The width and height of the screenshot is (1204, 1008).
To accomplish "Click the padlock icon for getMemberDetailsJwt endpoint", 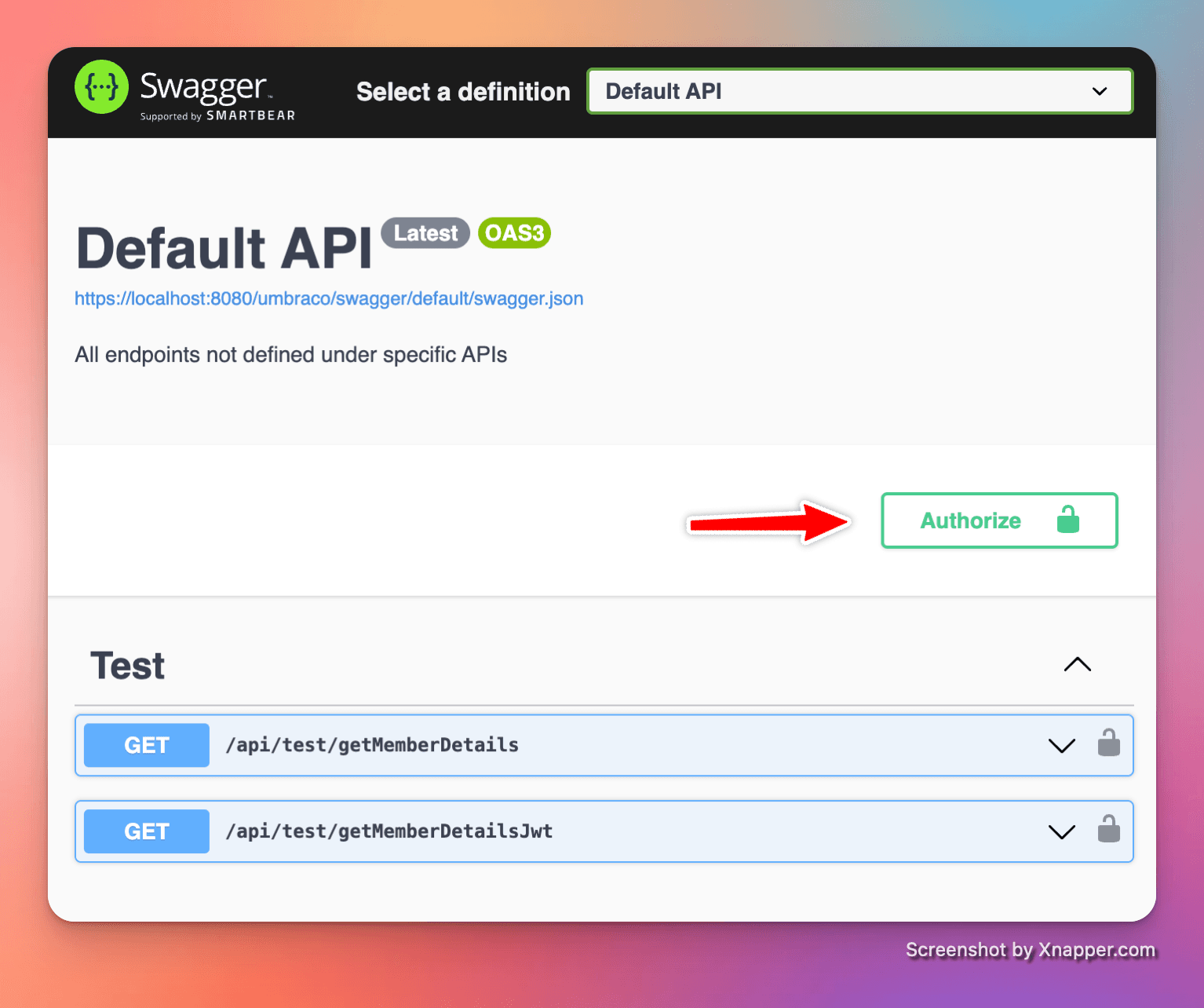I will click(1109, 831).
